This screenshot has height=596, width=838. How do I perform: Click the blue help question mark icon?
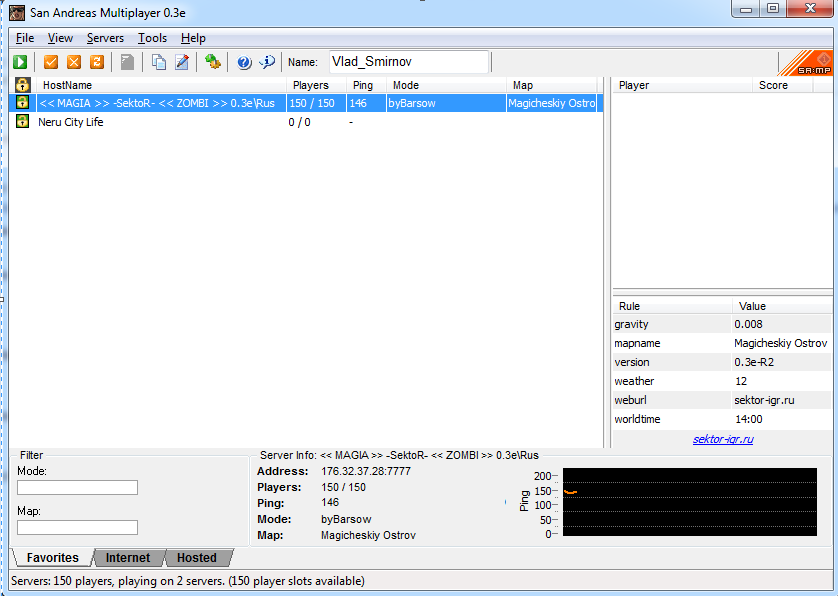244,62
